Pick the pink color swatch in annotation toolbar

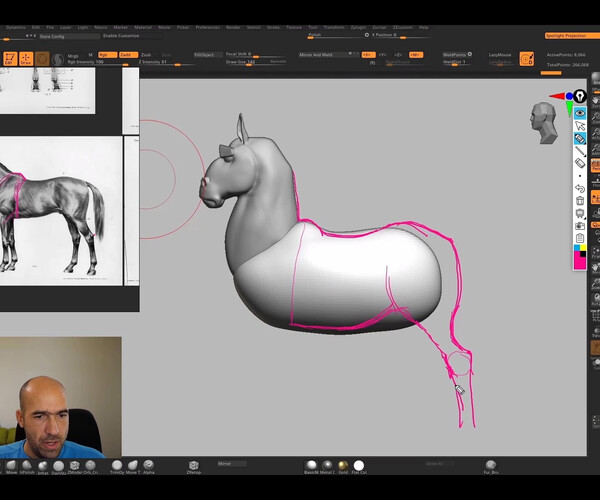(x=578, y=260)
